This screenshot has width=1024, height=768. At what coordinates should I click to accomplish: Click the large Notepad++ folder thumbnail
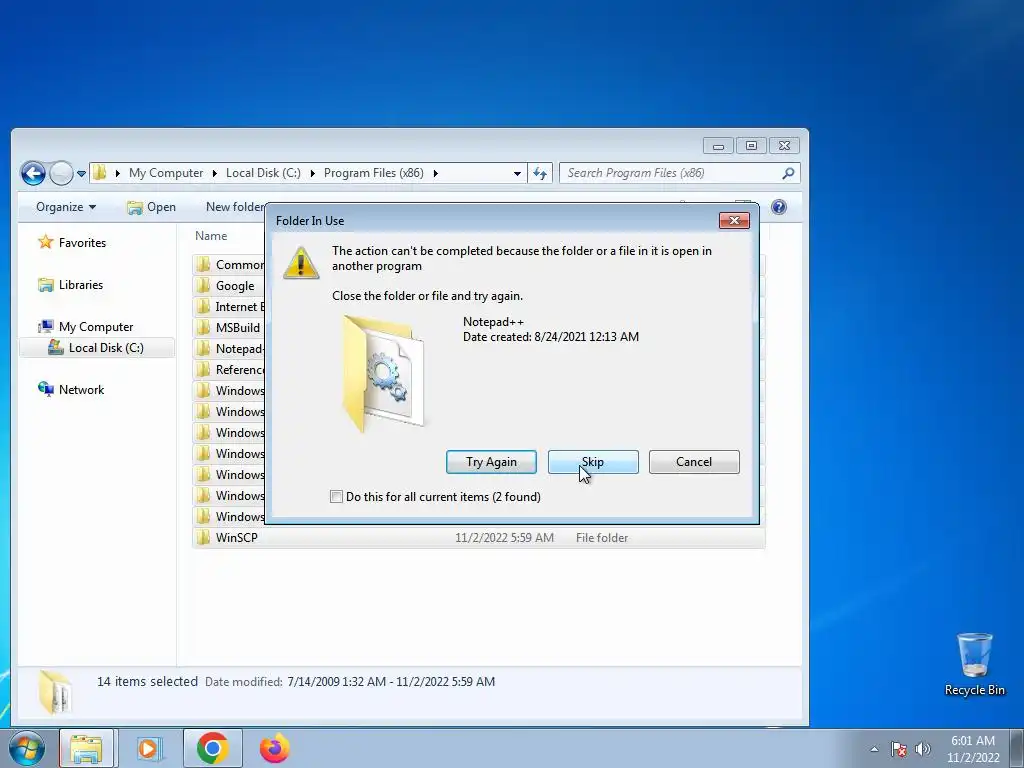coord(383,374)
